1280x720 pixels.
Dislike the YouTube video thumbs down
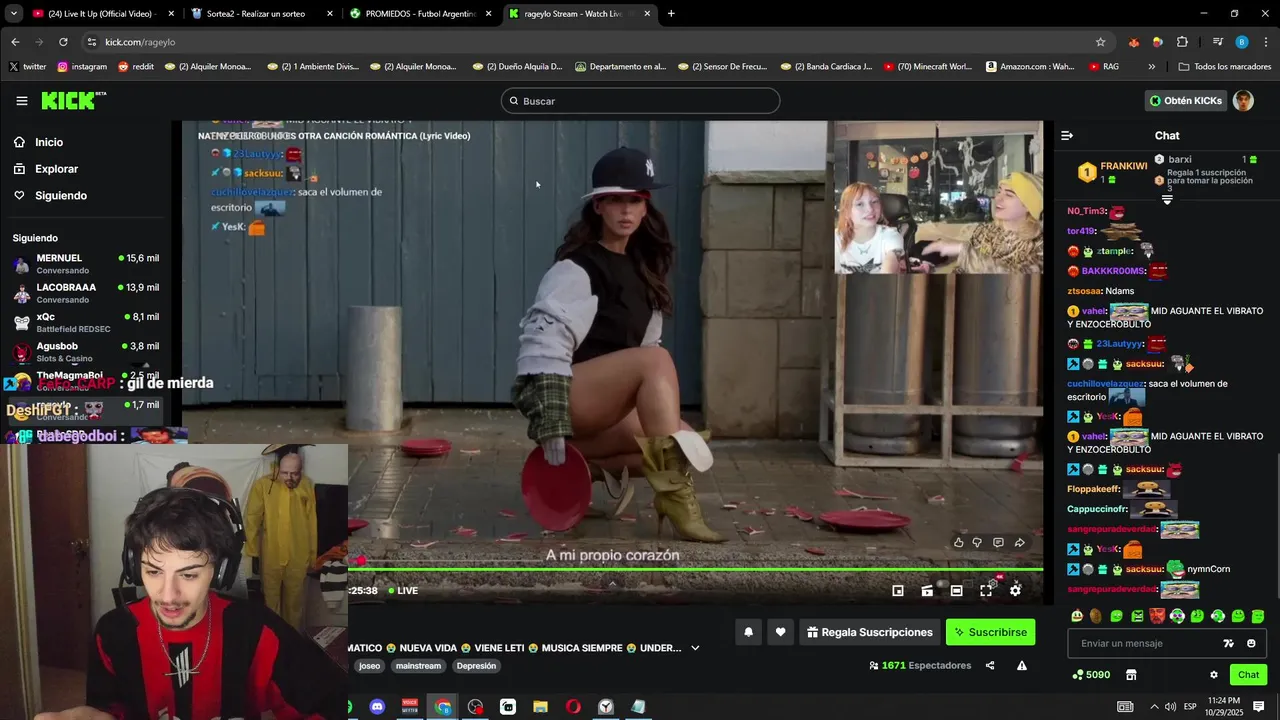[977, 543]
